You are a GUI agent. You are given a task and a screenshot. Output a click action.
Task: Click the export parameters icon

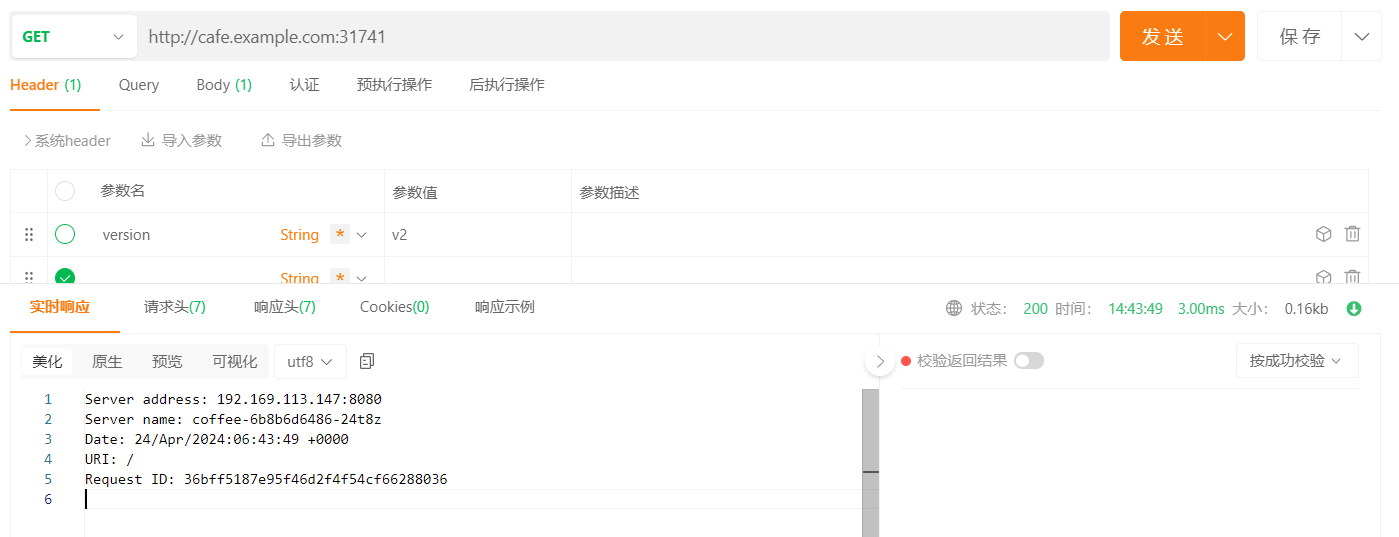click(267, 141)
